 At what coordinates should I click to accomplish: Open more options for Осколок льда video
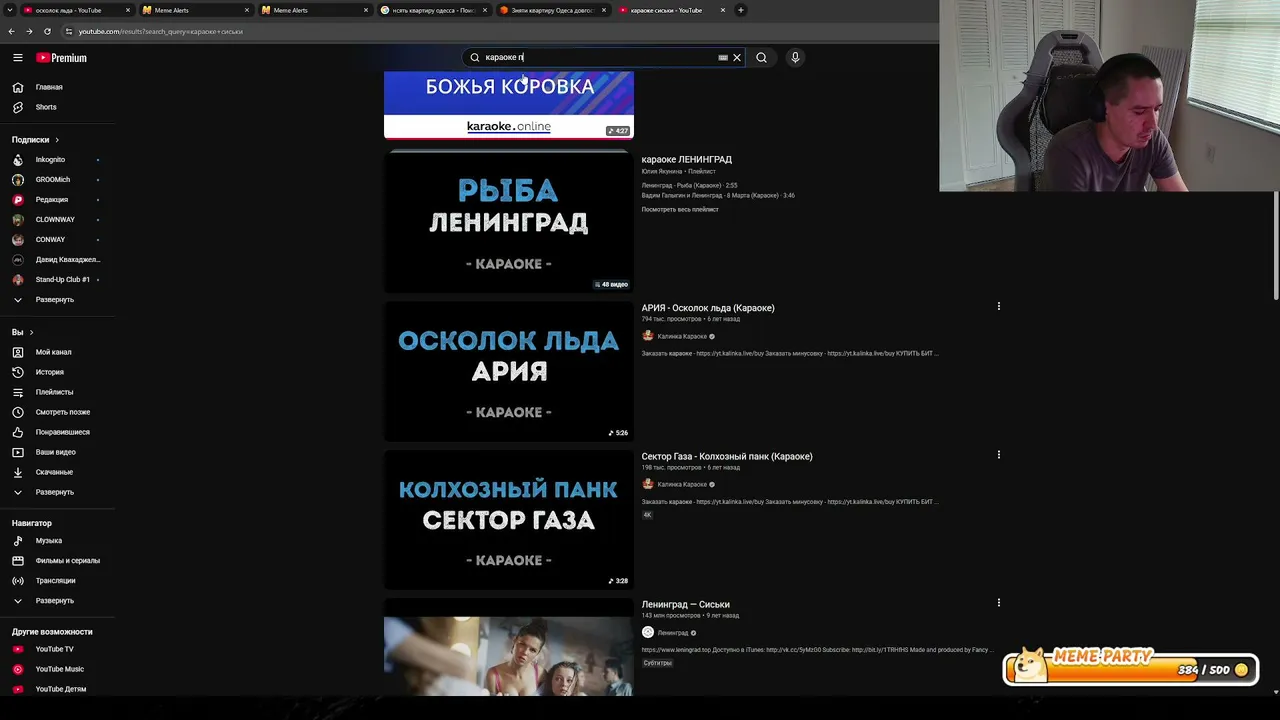coord(998,306)
